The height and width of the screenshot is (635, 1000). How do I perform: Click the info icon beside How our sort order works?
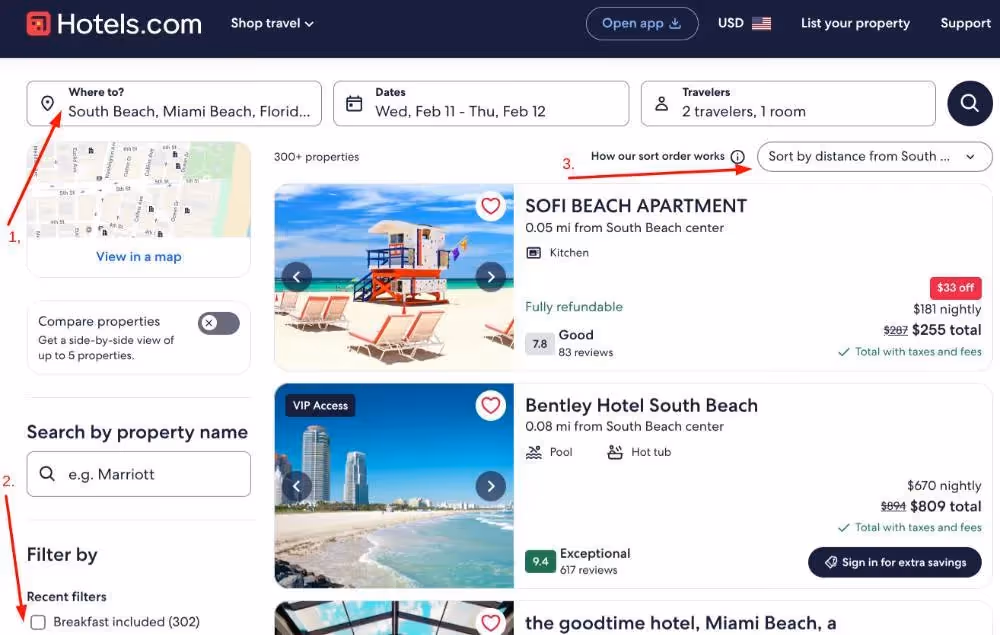pyautogui.click(x=737, y=157)
